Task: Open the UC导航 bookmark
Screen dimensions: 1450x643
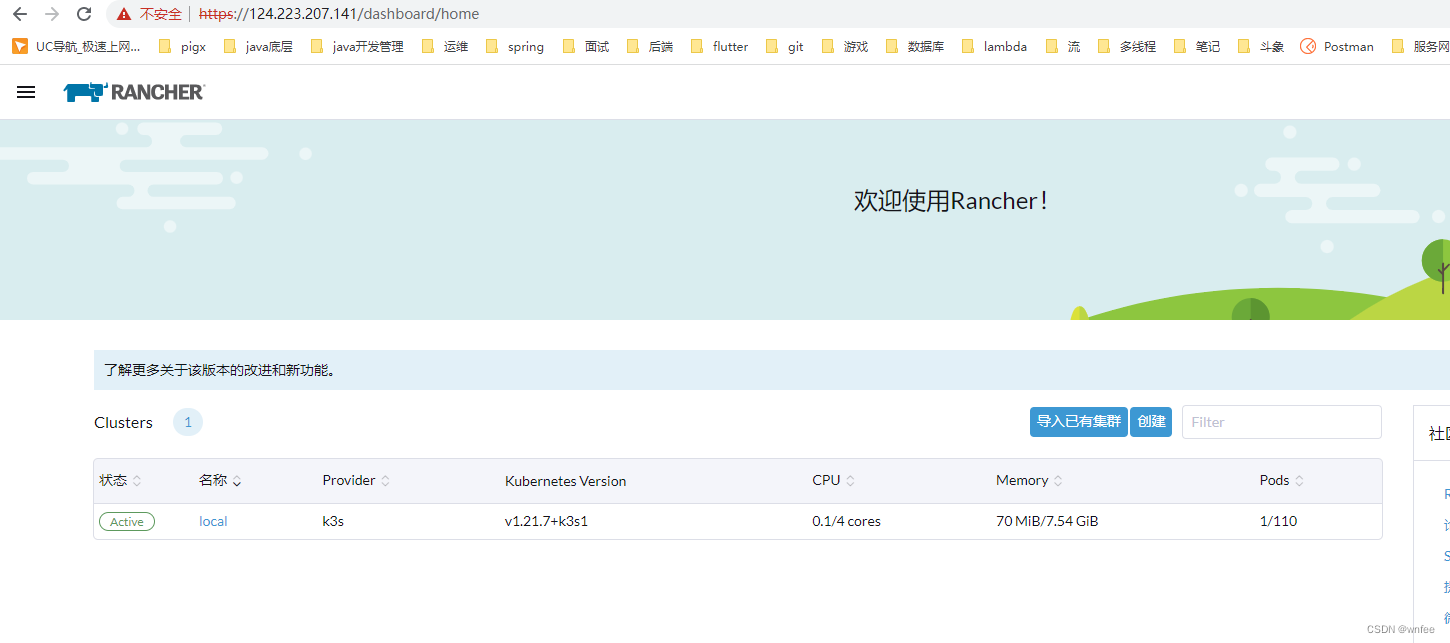Action: click(76, 46)
